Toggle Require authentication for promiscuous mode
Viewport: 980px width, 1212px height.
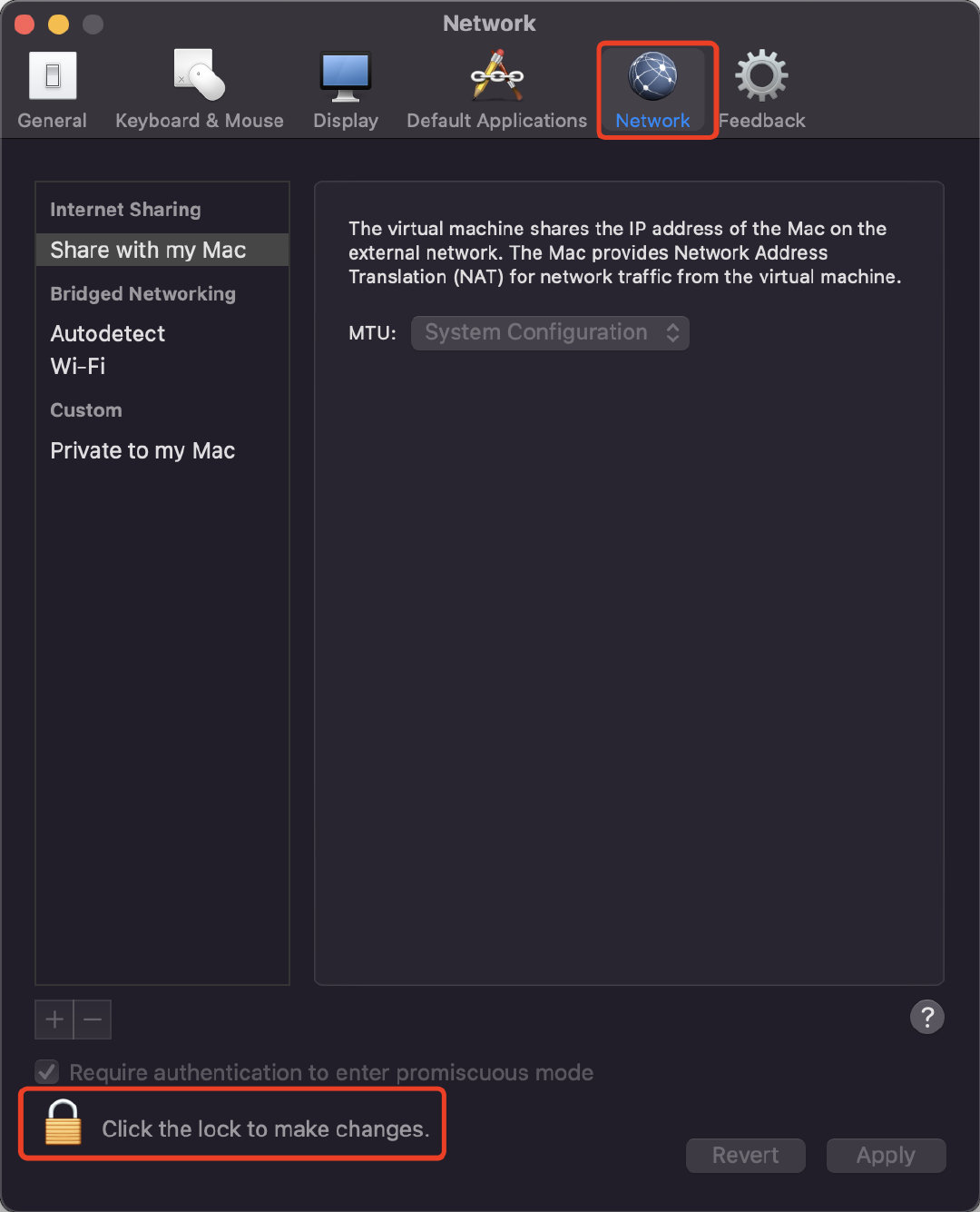(x=47, y=1072)
